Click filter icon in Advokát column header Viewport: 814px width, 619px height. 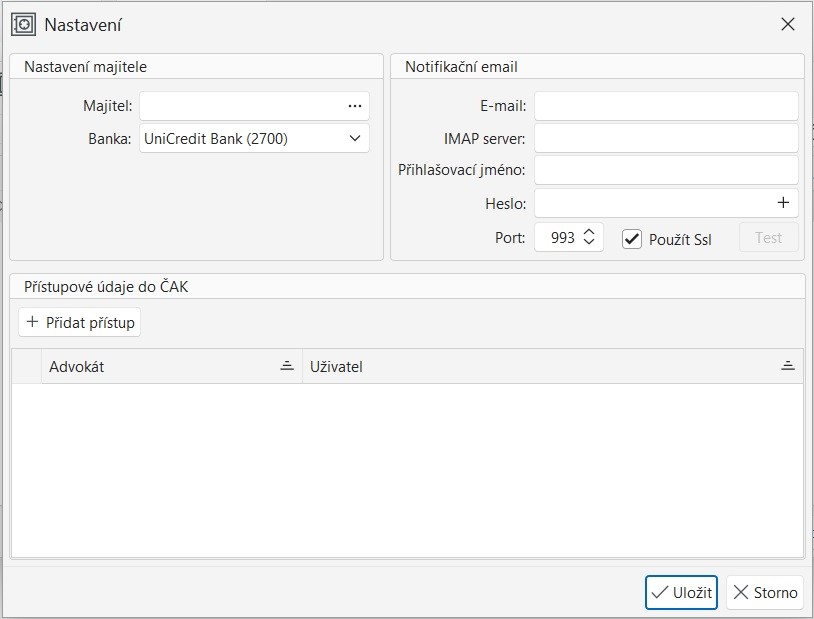[287, 366]
